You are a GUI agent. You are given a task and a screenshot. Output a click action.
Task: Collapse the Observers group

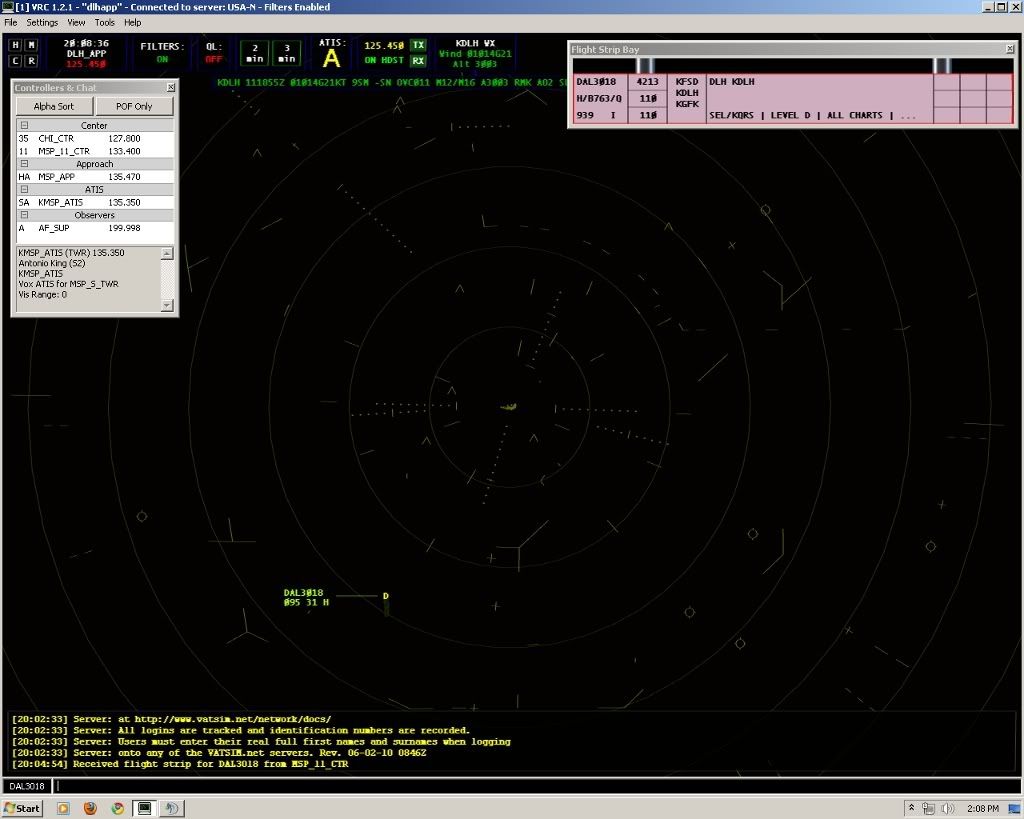click(23, 215)
